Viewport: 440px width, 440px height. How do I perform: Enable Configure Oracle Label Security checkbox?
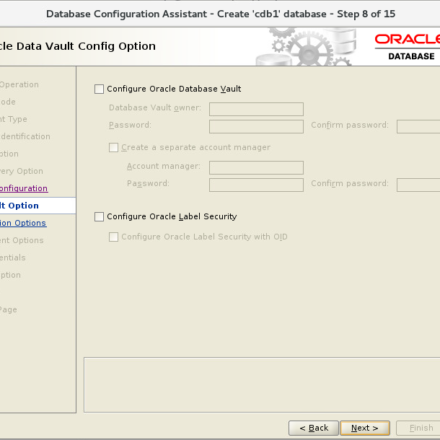[99, 217]
